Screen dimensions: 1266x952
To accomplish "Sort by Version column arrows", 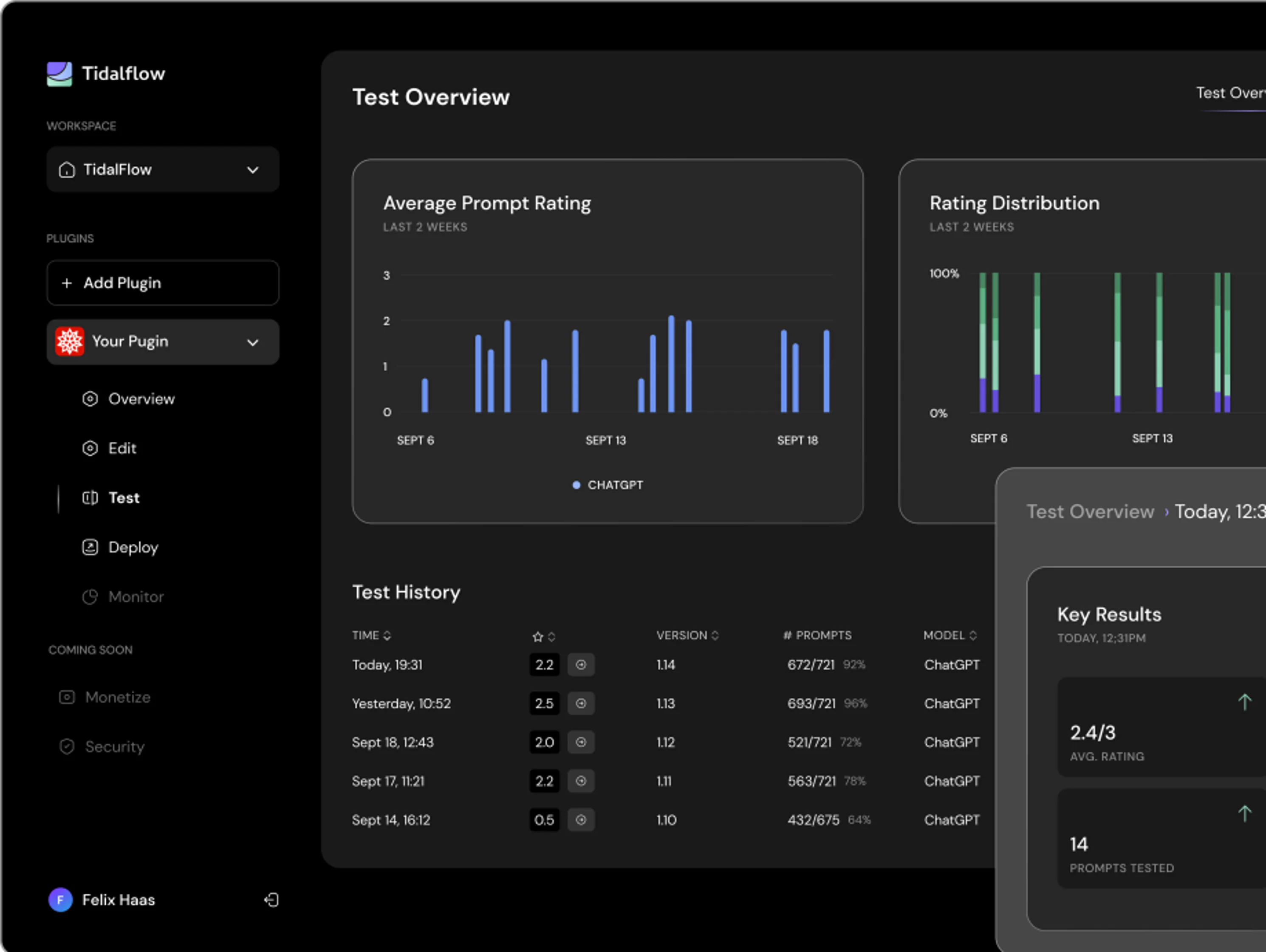I will [715, 636].
